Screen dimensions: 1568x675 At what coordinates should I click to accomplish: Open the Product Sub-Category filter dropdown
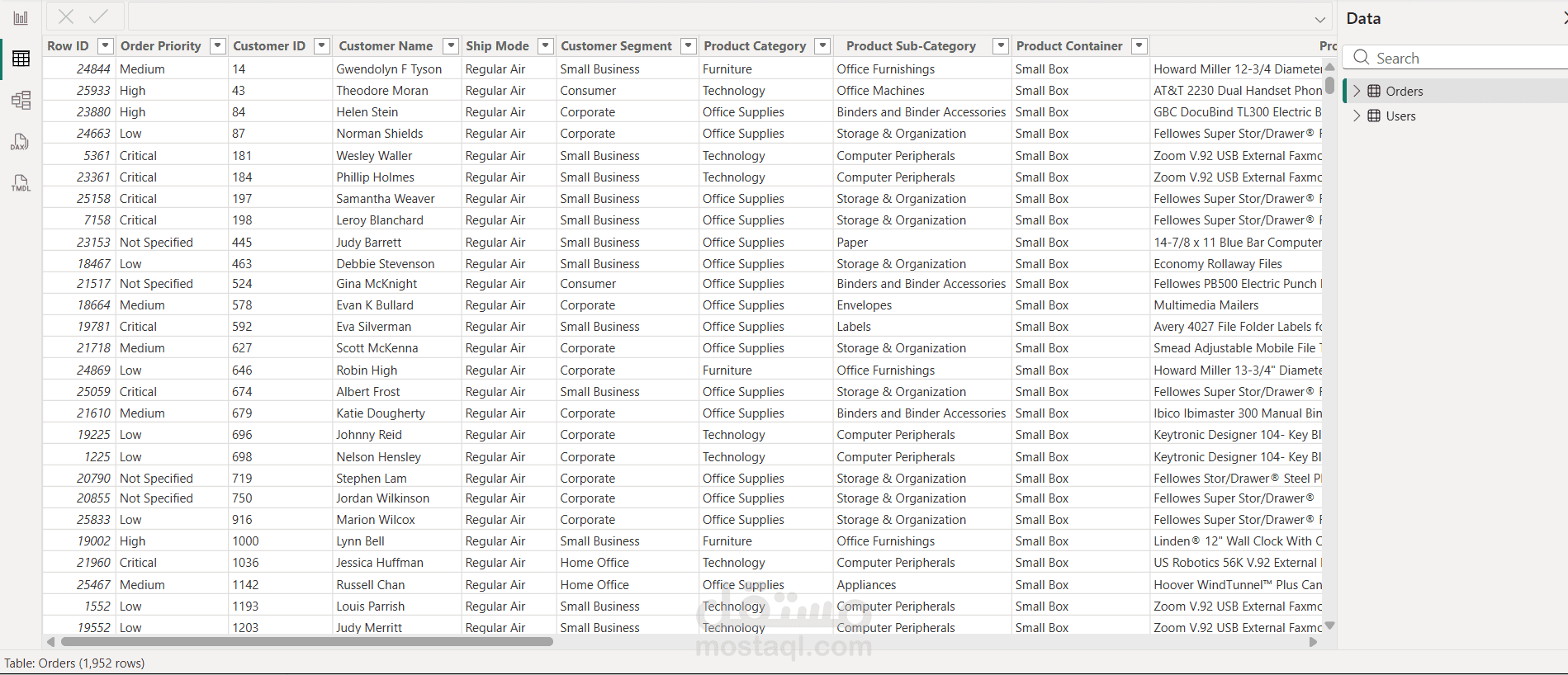click(x=1000, y=46)
